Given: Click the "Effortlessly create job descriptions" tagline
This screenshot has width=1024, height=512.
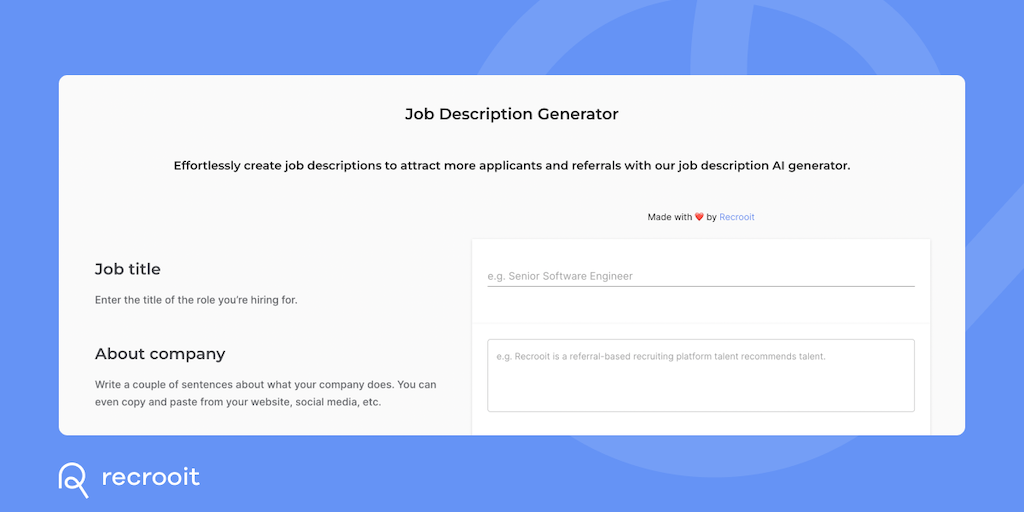Looking at the screenshot, I should (511, 166).
